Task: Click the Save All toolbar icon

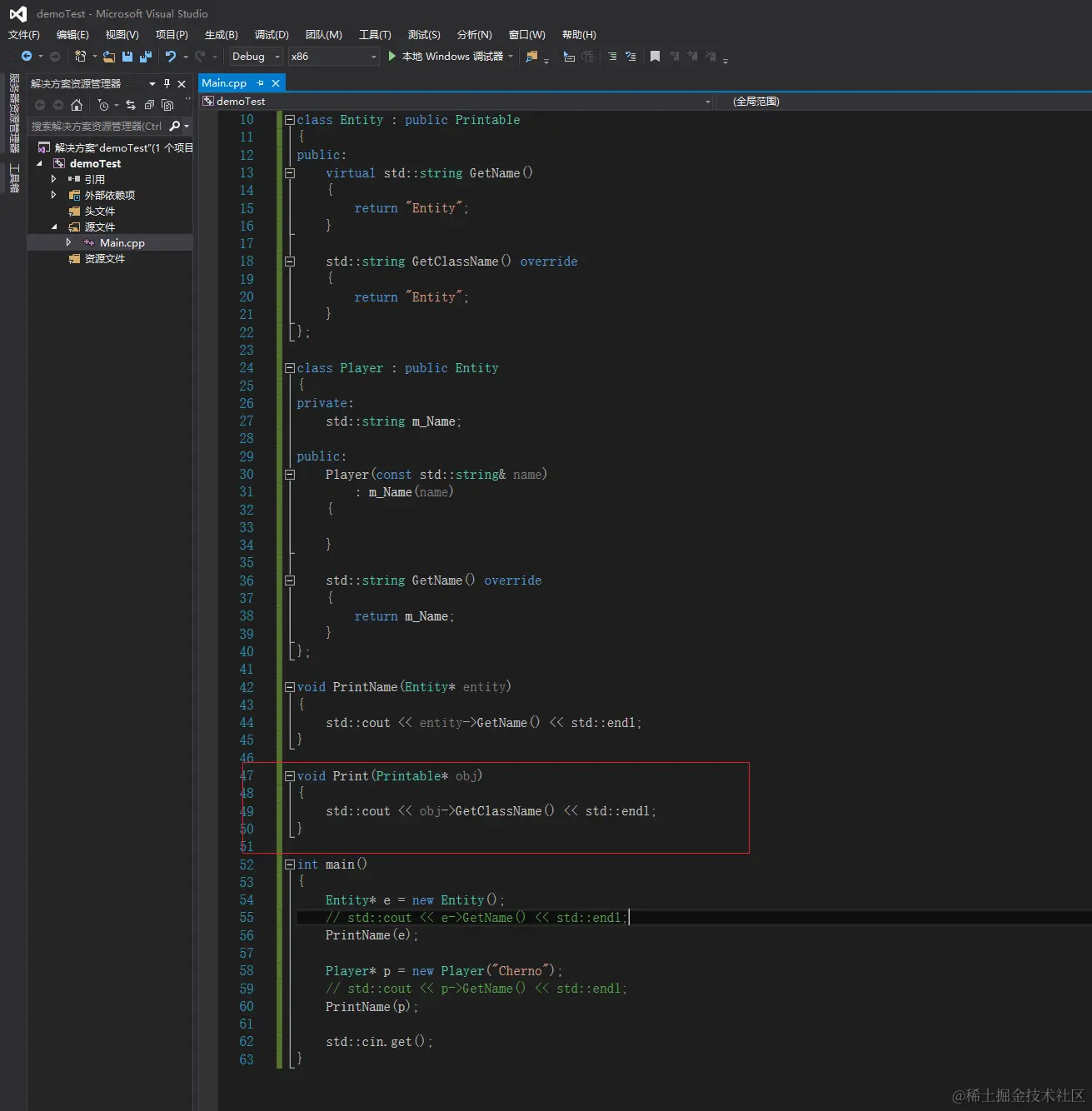Action: pyautogui.click(x=146, y=57)
